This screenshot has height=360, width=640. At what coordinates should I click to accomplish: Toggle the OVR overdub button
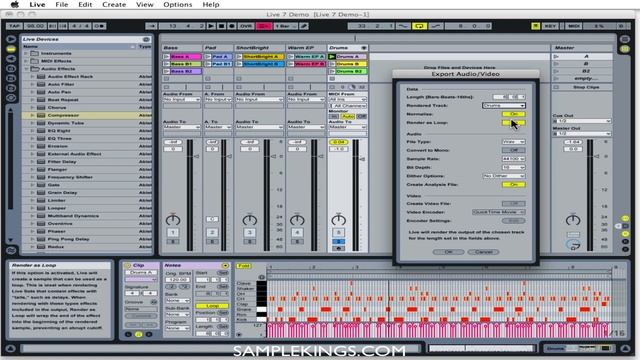click(x=246, y=26)
